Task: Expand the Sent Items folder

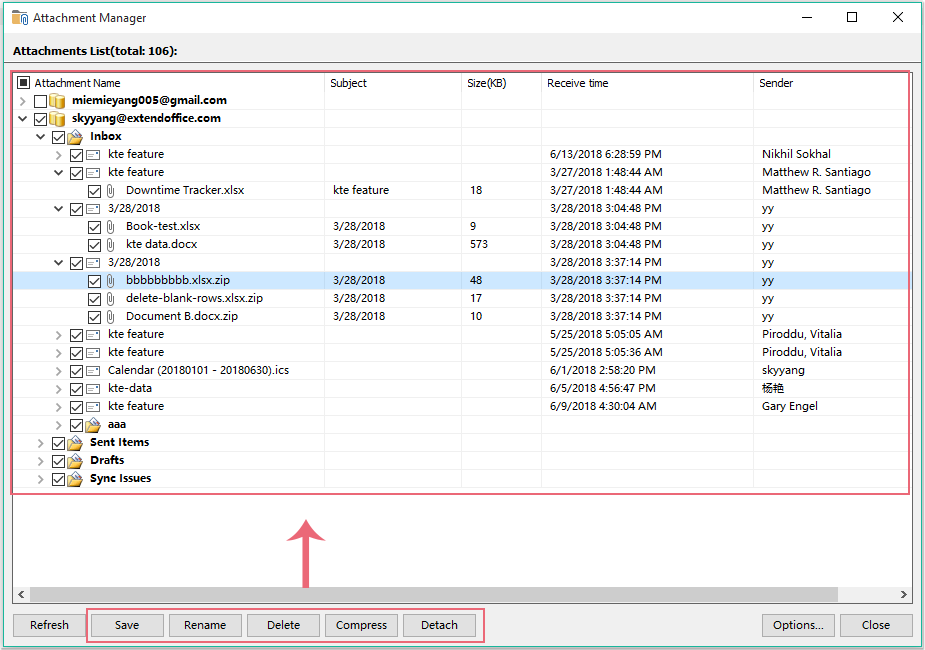Action: (x=41, y=443)
